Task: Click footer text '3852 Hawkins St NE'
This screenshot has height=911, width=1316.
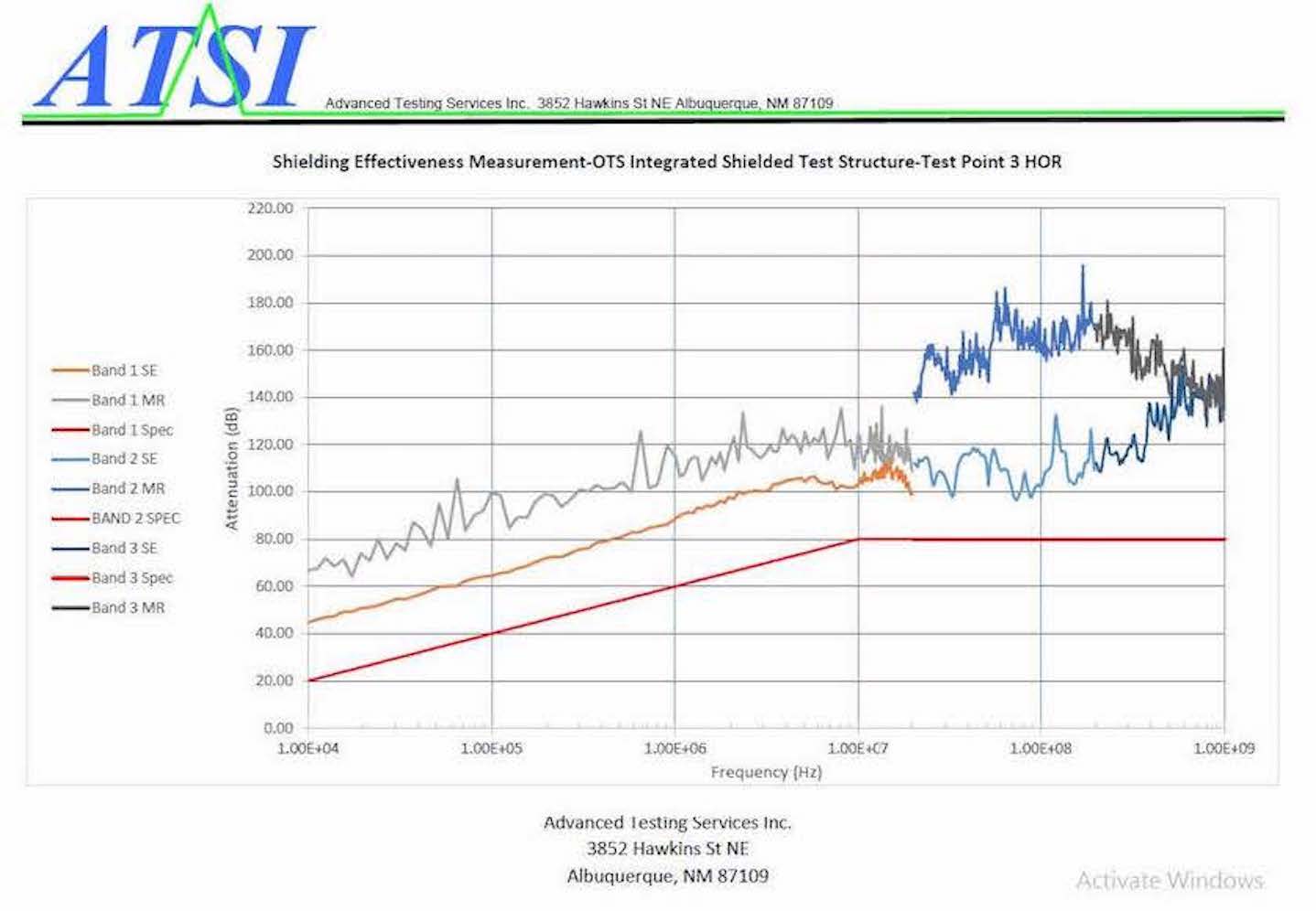Action: 667,849
